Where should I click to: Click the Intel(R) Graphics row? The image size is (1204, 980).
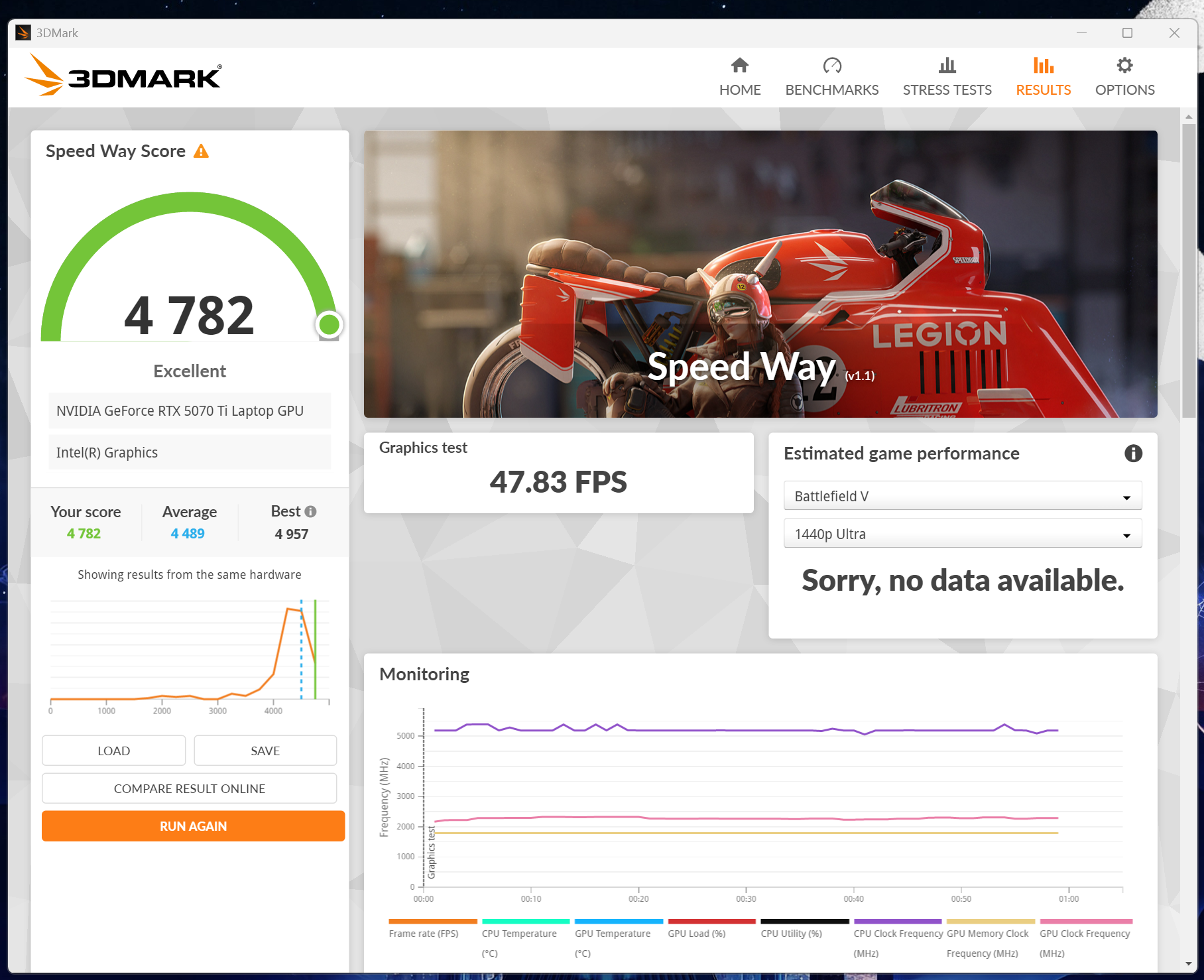tap(190, 452)
